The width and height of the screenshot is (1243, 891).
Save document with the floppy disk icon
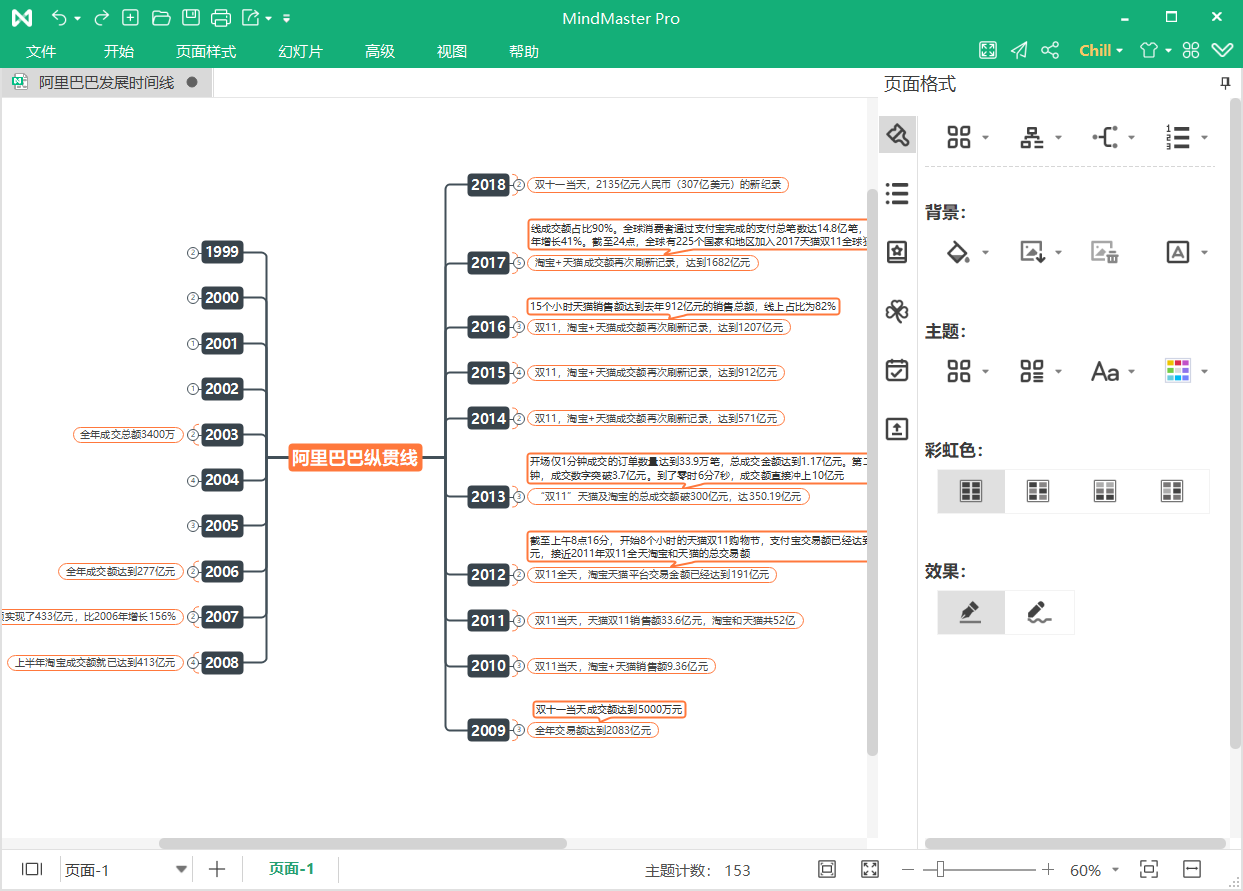point(190,18)
